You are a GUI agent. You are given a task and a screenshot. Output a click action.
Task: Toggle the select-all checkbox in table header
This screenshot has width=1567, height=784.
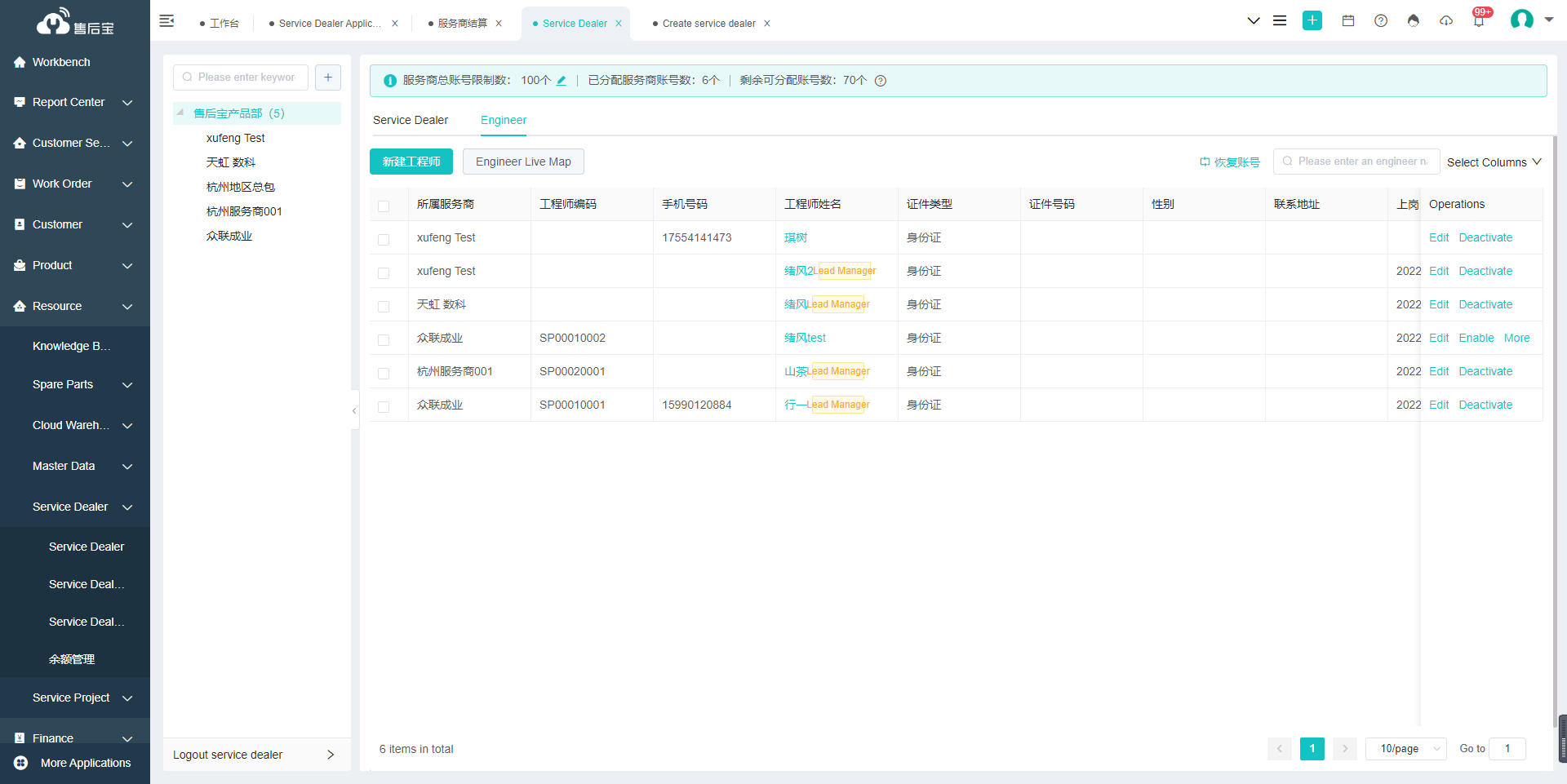click(384, 206)
